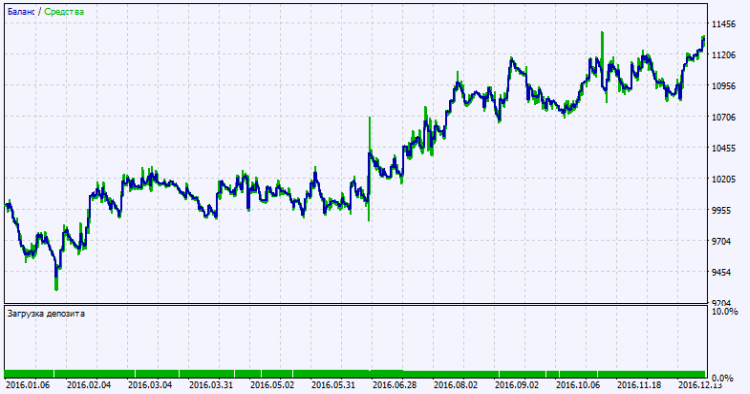Select the 10205 value on price axis
750x394 pixels.
point(723,179)
